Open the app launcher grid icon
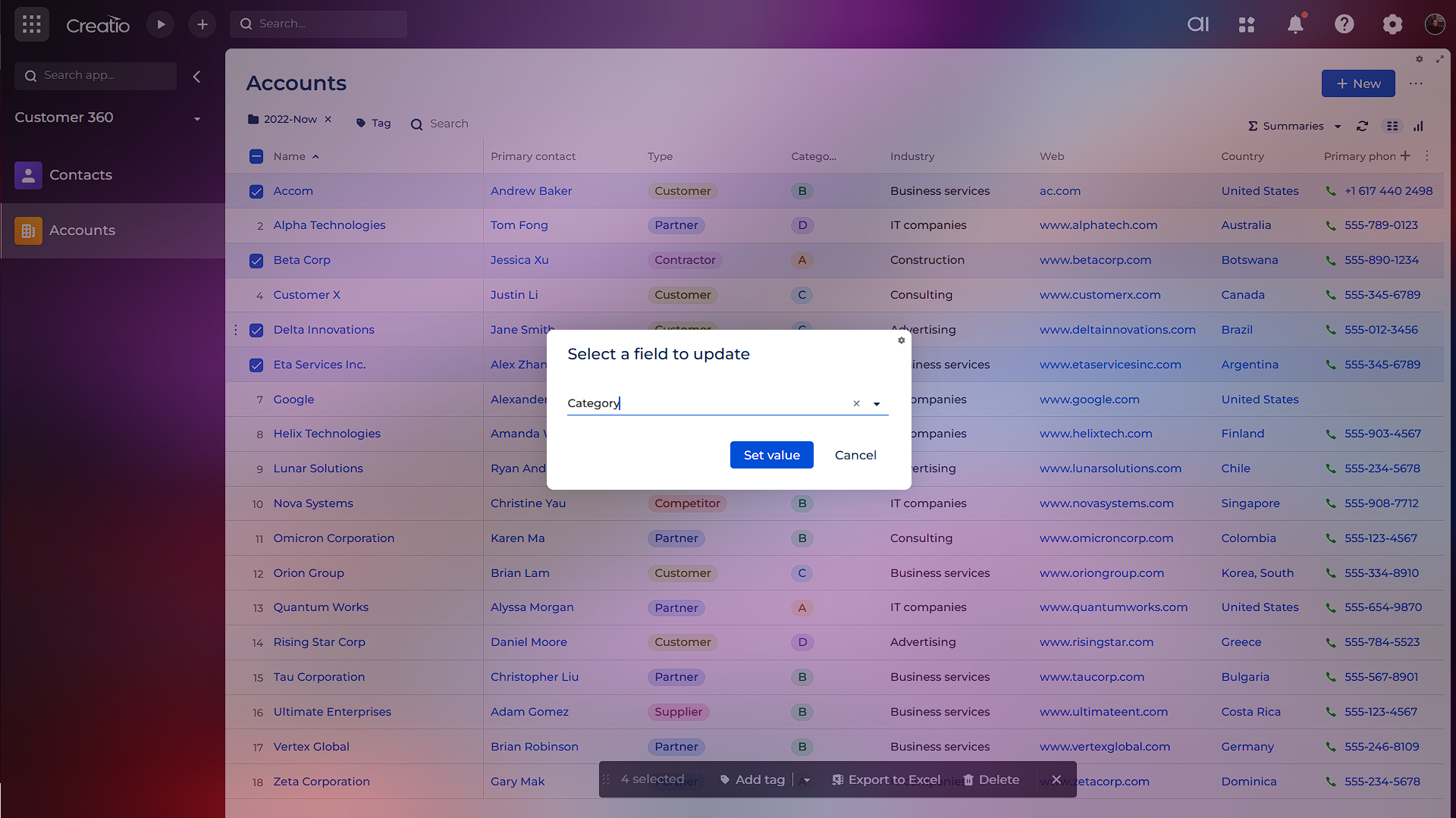The image size is (1456, 818). coord(31,24)
